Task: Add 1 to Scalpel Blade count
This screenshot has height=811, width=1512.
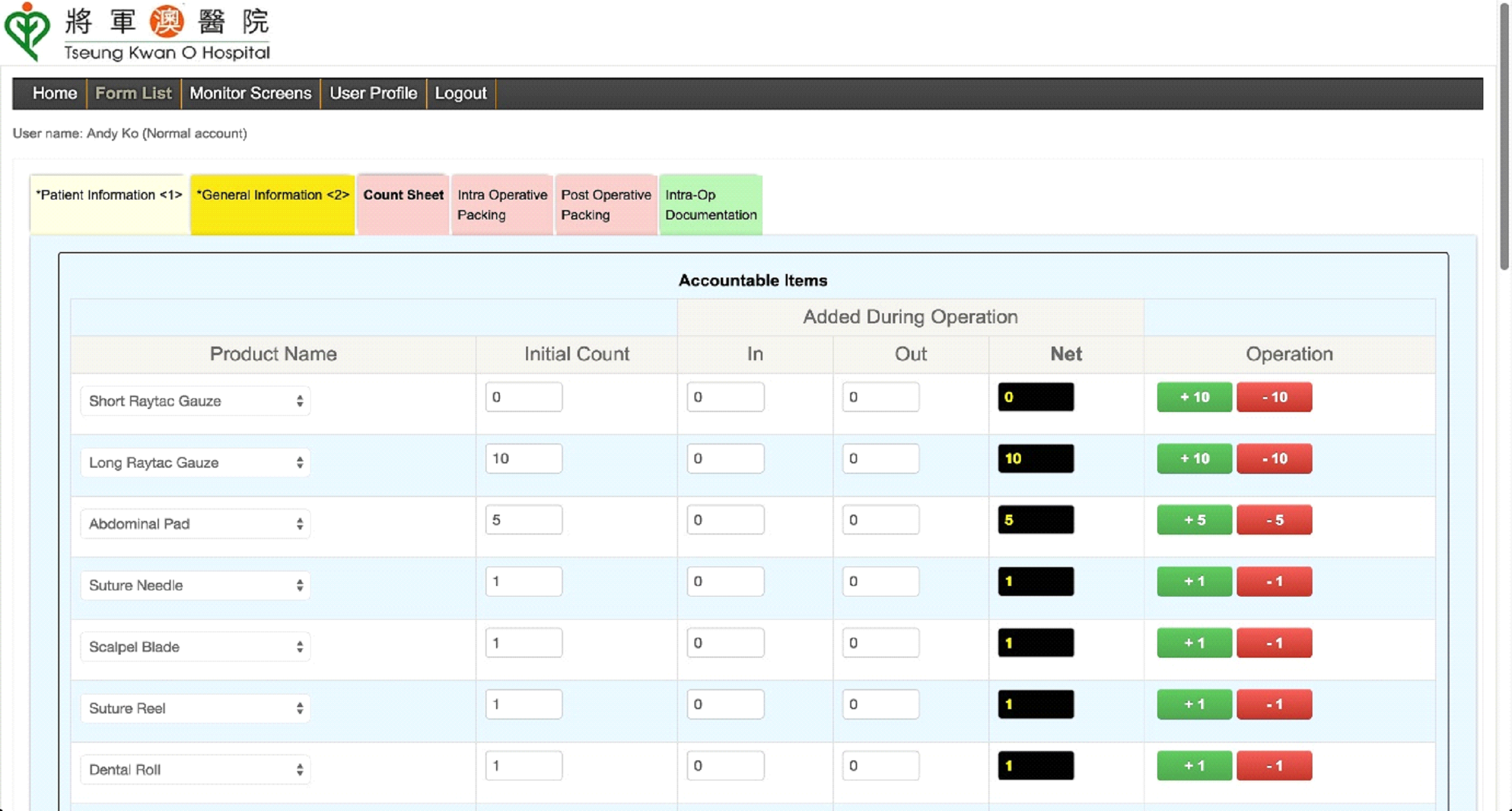Action: coord(1194,643)
